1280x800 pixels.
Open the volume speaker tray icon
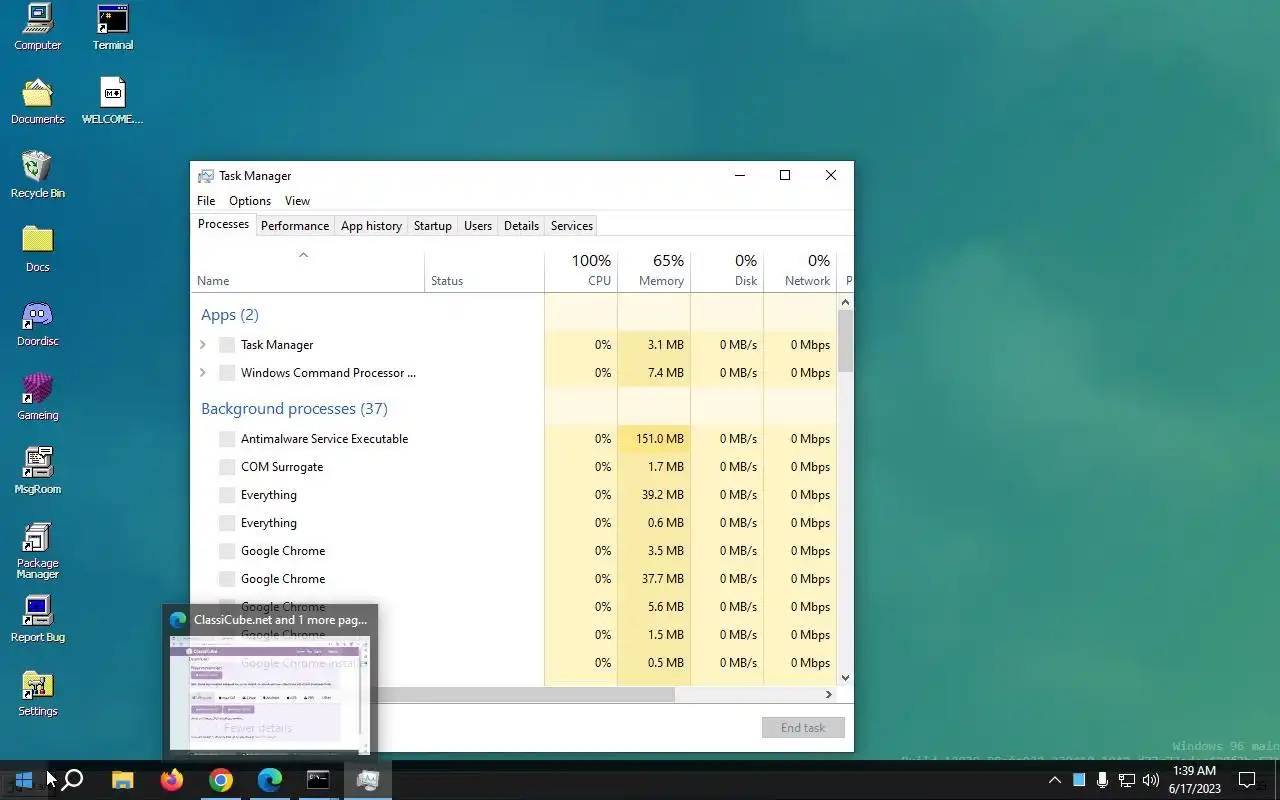1150,780
